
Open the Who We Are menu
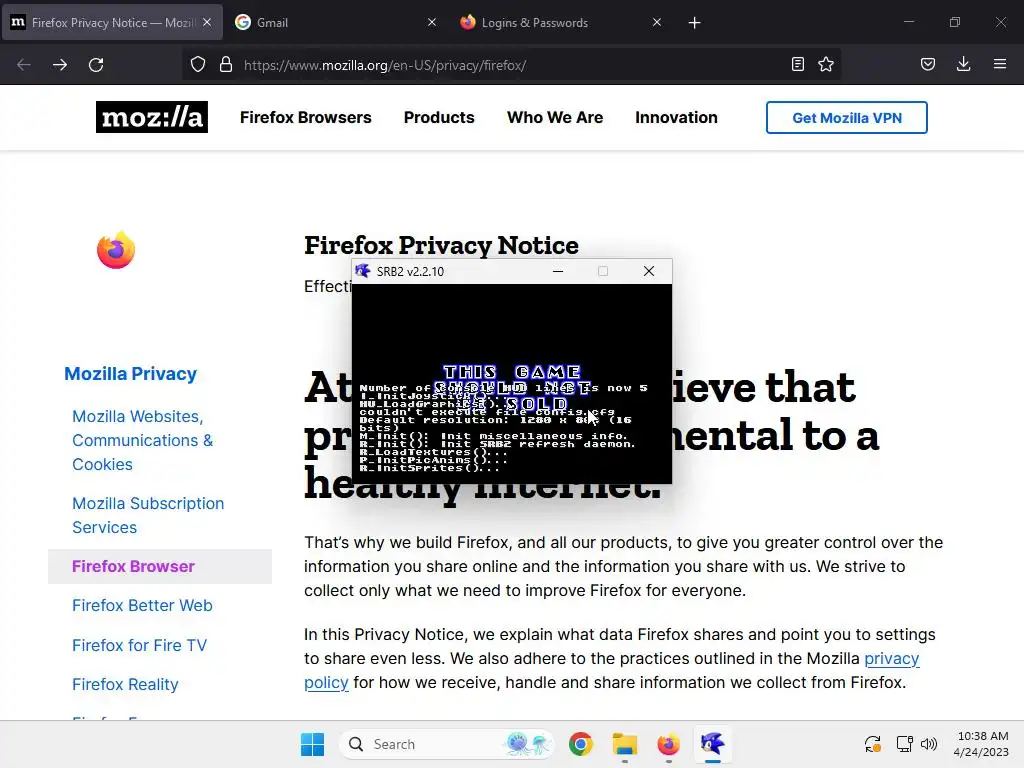pyautogui.click(x=555, y=118)
